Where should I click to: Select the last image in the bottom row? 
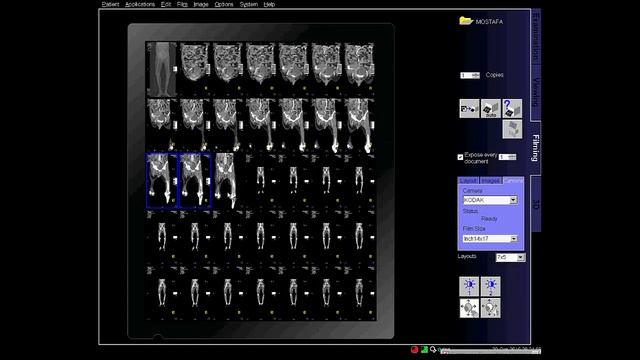tap(359, 293)
